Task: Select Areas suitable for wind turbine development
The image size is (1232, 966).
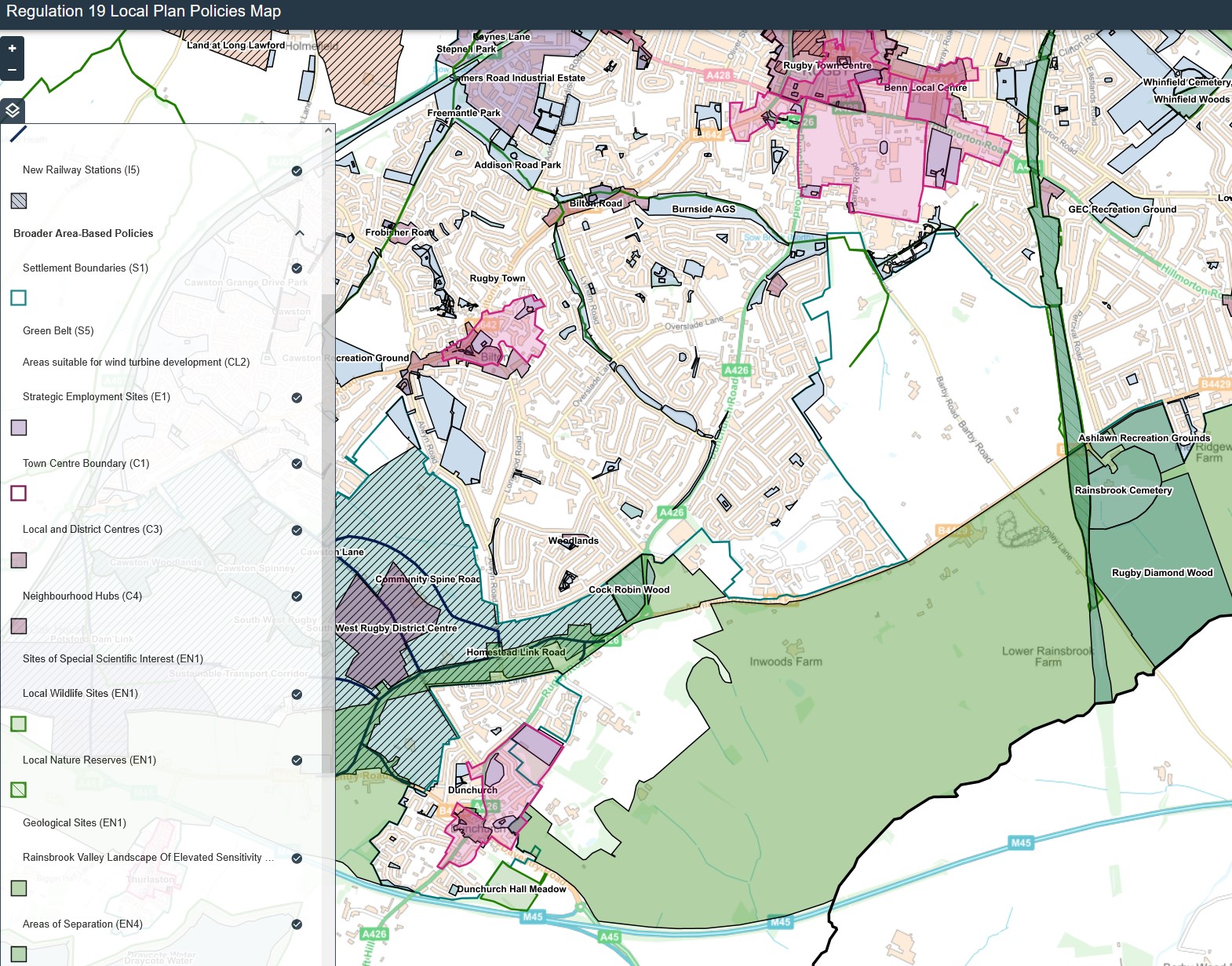Action: pos(136,363)
